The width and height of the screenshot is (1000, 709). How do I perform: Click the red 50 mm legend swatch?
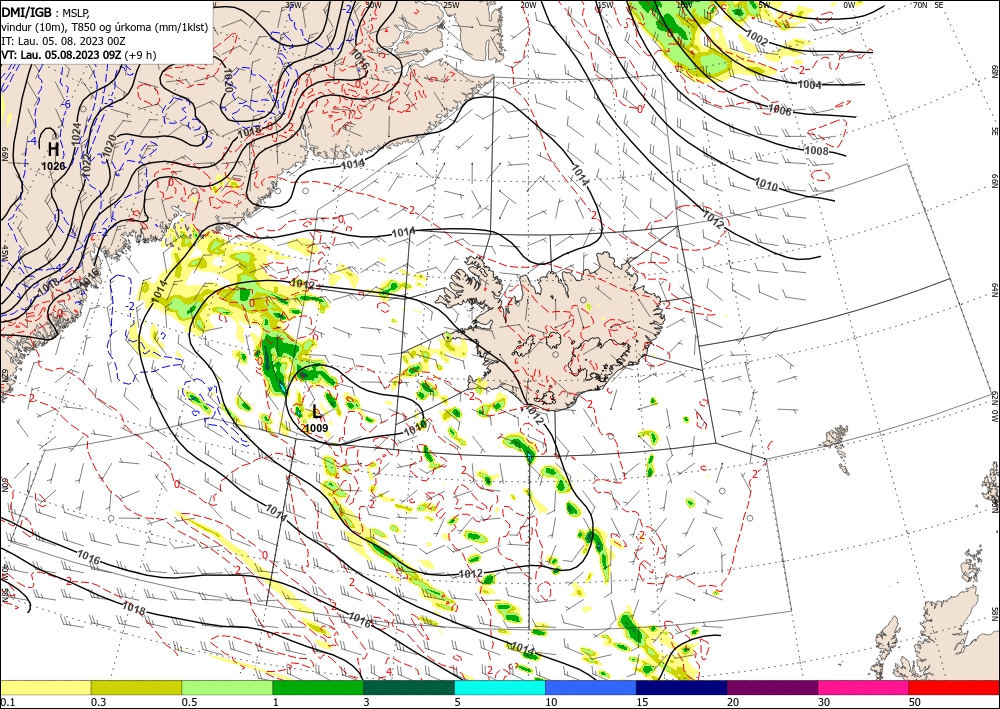pyautogui.click(x=954, y=687)
